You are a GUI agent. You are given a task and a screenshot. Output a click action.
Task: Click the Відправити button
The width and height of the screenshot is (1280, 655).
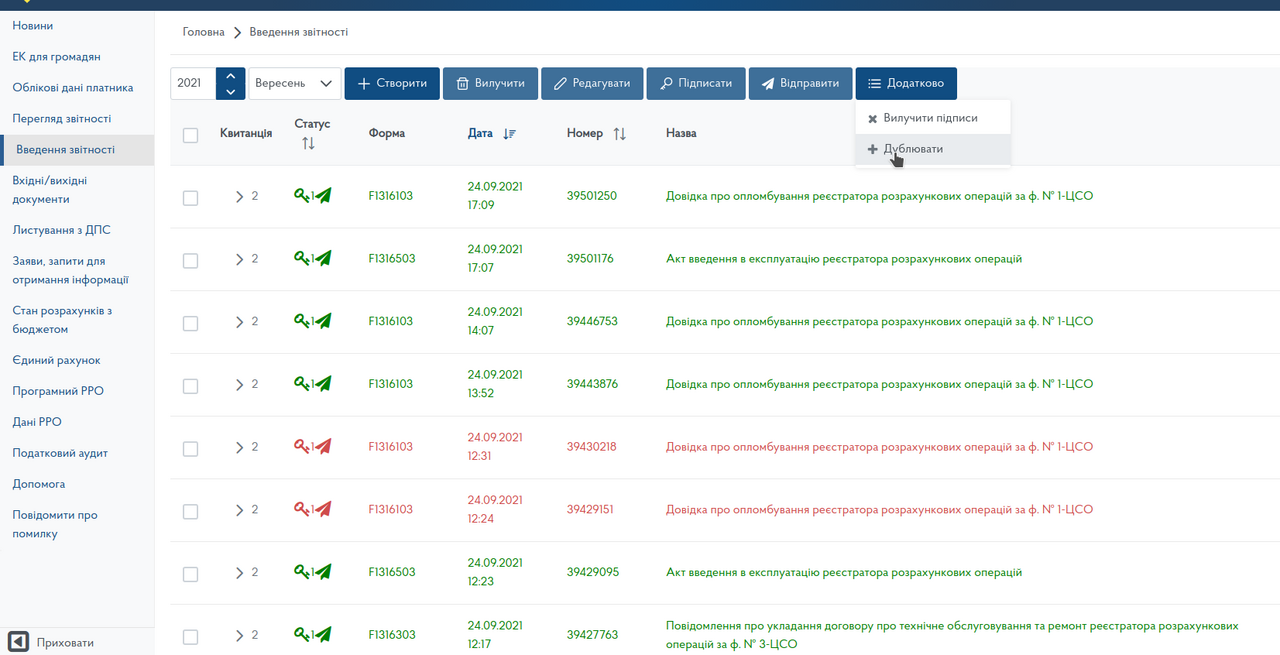tap(800, 84)
